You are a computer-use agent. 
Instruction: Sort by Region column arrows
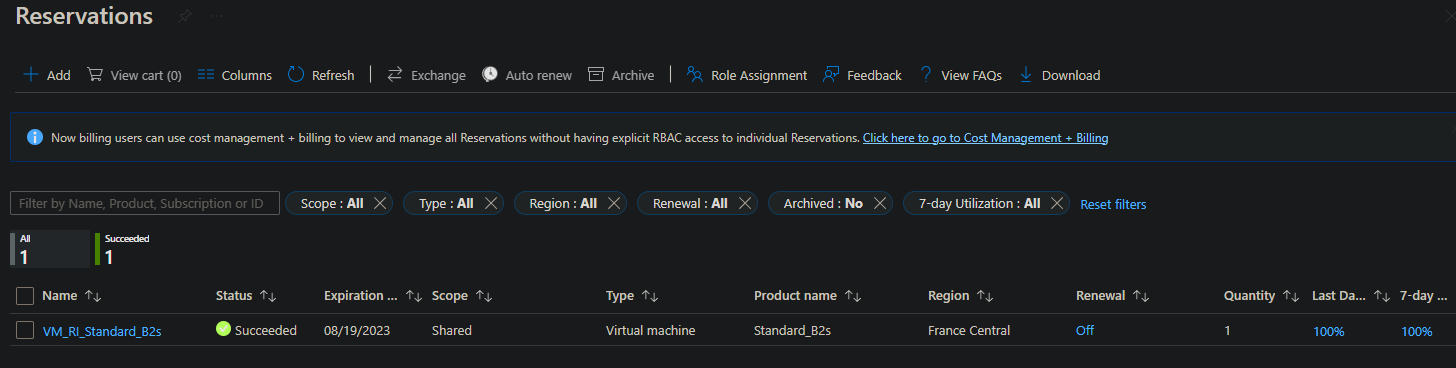tap(985, 296)
